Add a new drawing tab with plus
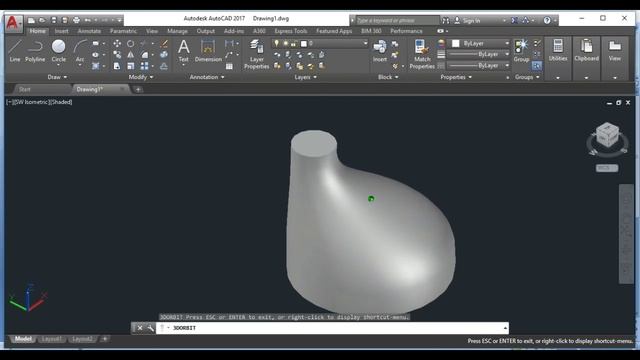640x360 pixels. (138, 89)
